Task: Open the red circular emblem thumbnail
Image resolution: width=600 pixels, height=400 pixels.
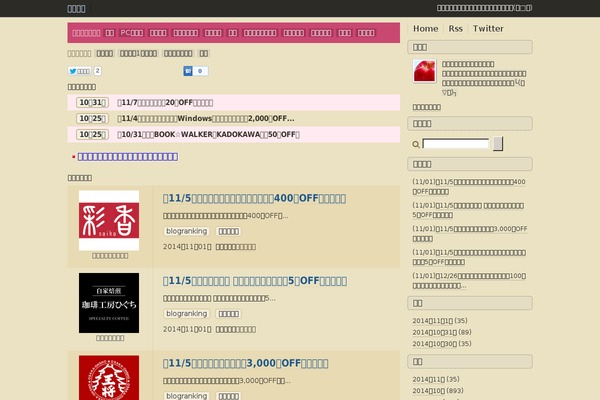Action: [x=109, y=378]
